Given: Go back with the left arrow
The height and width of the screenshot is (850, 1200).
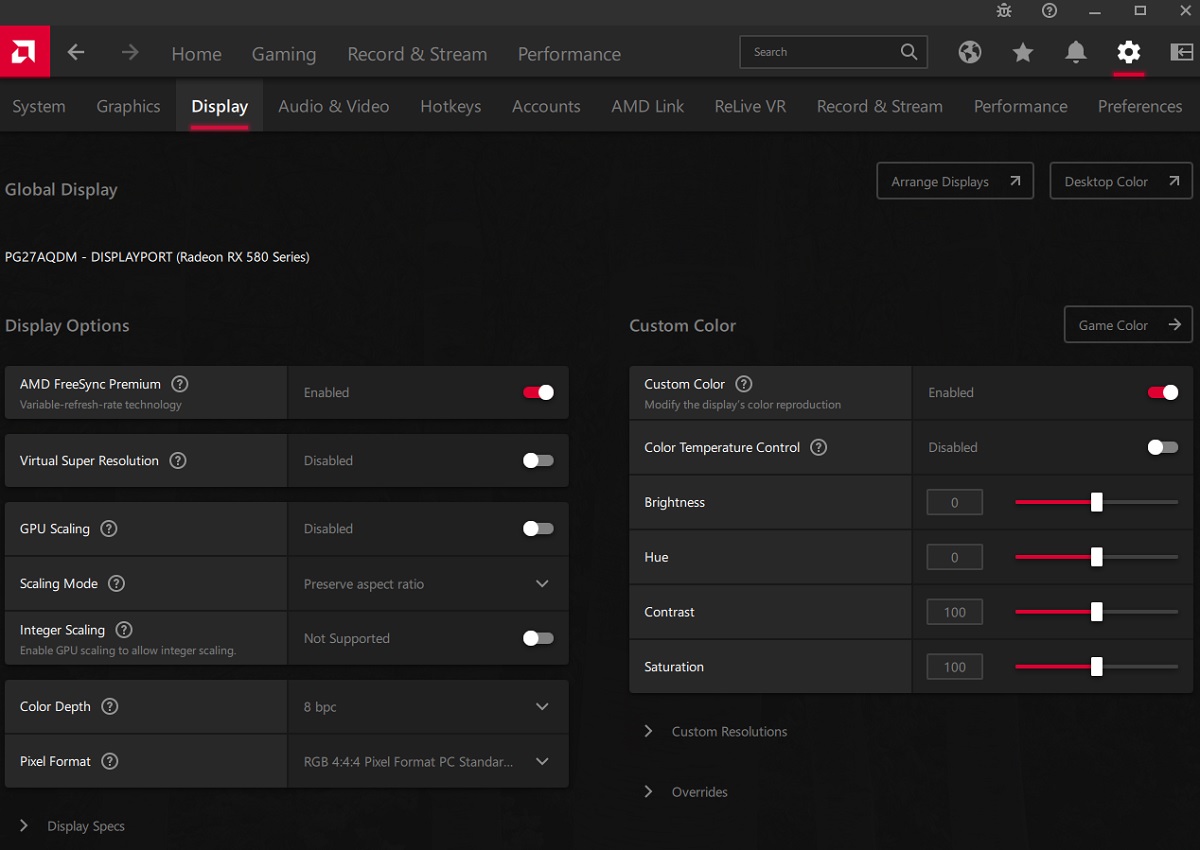Looking at the screenshot, I should coord(77,53).
